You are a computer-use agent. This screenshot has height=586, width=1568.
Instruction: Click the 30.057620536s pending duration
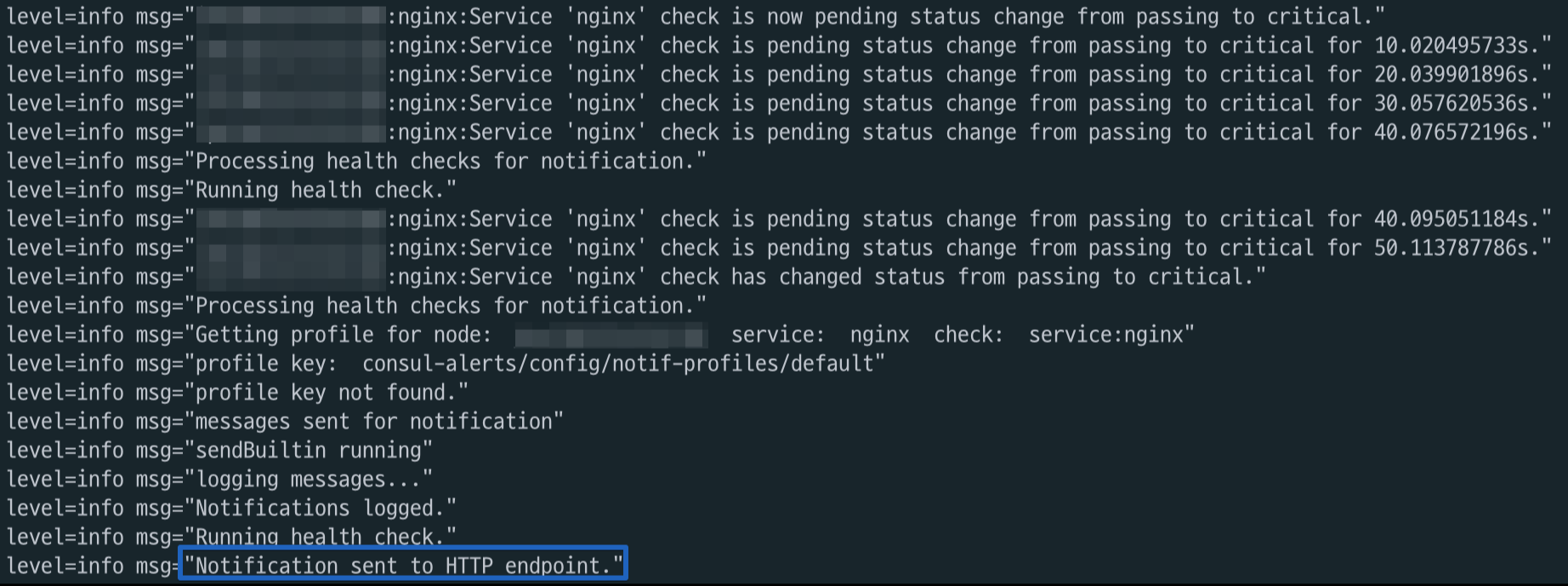pyautogui.click(x=1456, y=103)
